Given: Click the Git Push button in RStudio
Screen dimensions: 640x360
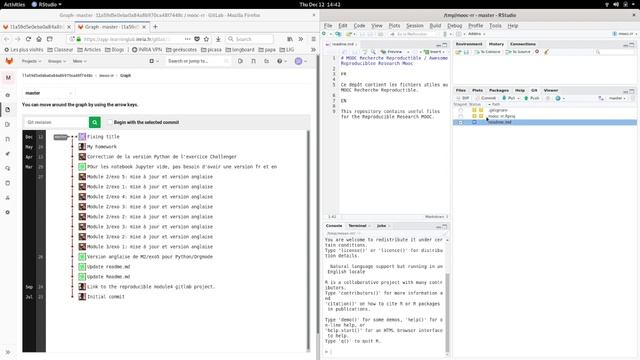Looking at the screenshot, I should click(532, 98).
